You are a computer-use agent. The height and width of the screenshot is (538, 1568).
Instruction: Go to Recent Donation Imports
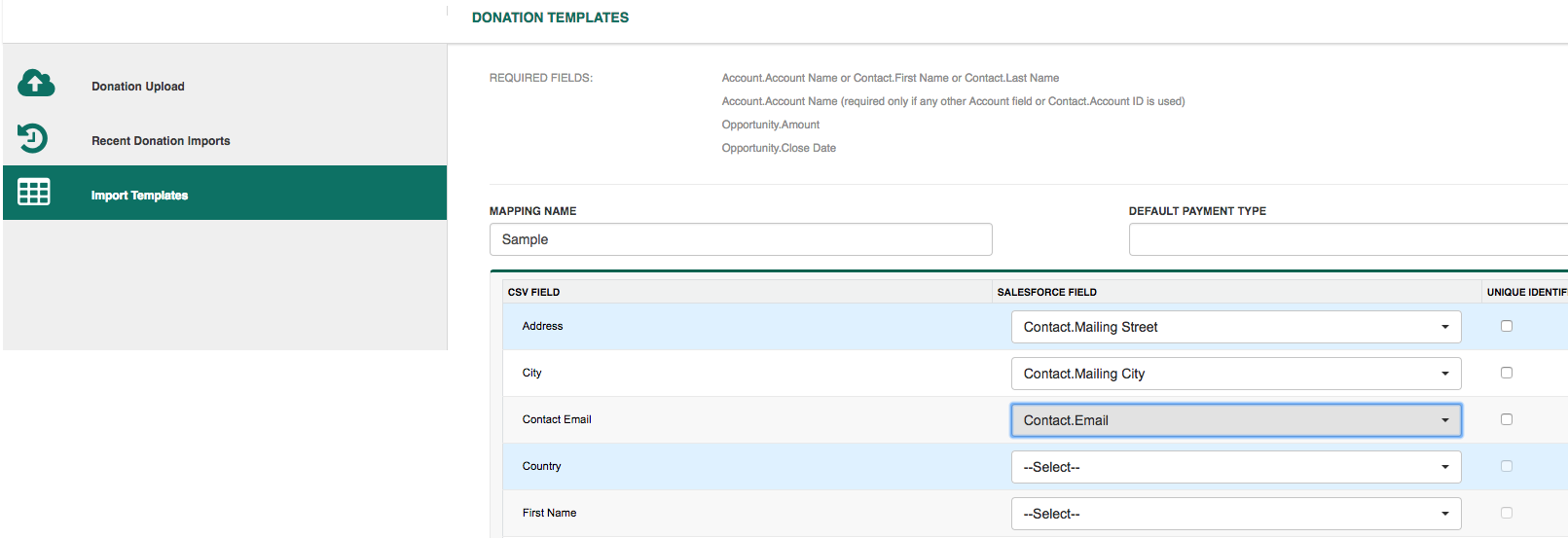(x=161, y=141)
